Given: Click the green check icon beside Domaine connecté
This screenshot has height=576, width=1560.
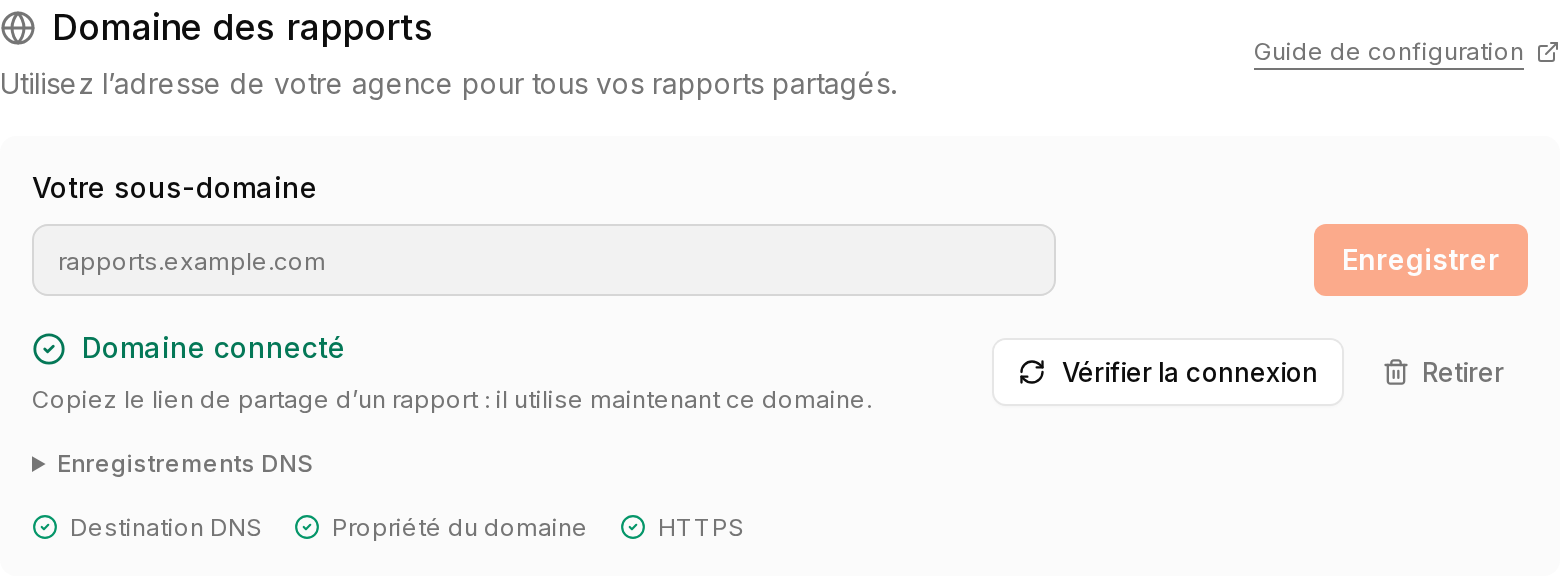Looking at the screenshot, I should click(49, 349).
